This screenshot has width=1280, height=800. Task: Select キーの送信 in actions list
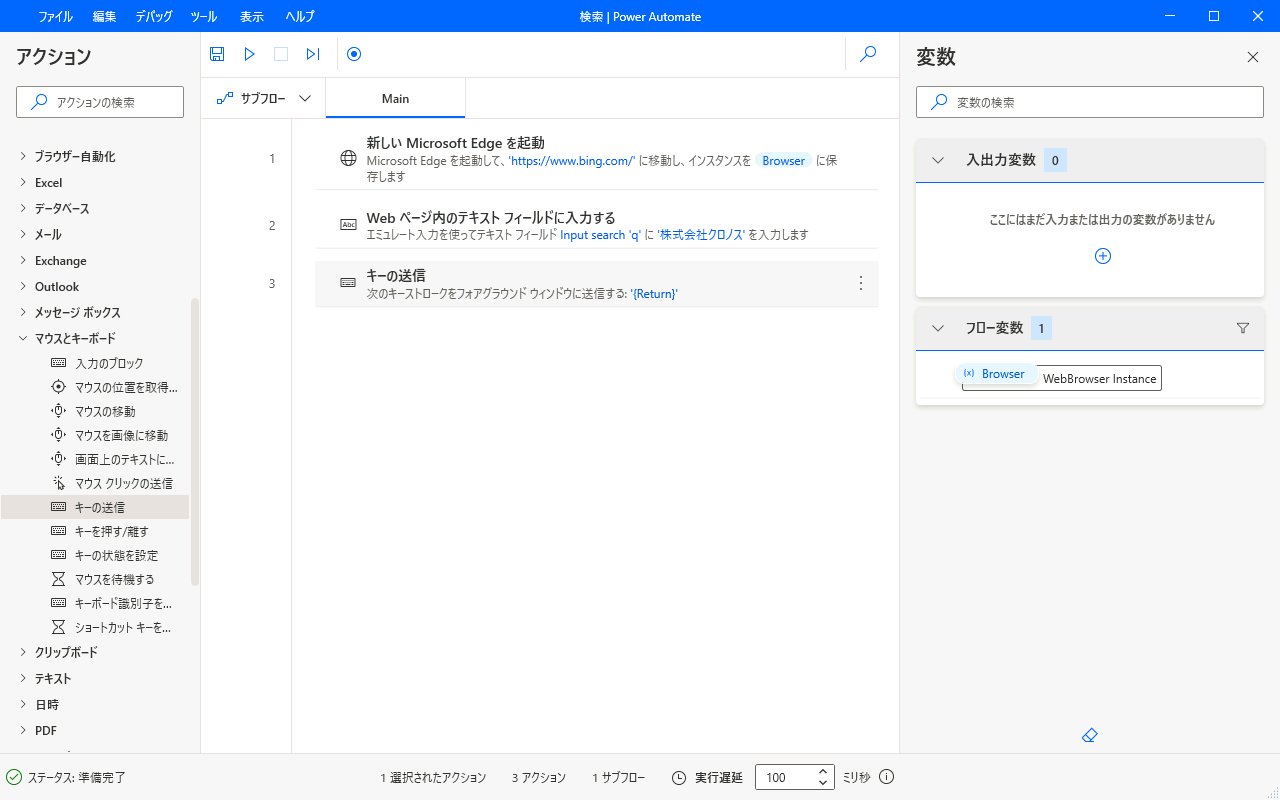click(95, 507)
